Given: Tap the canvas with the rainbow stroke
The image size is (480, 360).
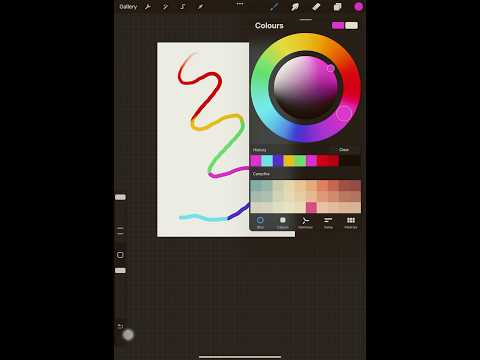Looking at the screenshot, I should (x=203, y=139).
